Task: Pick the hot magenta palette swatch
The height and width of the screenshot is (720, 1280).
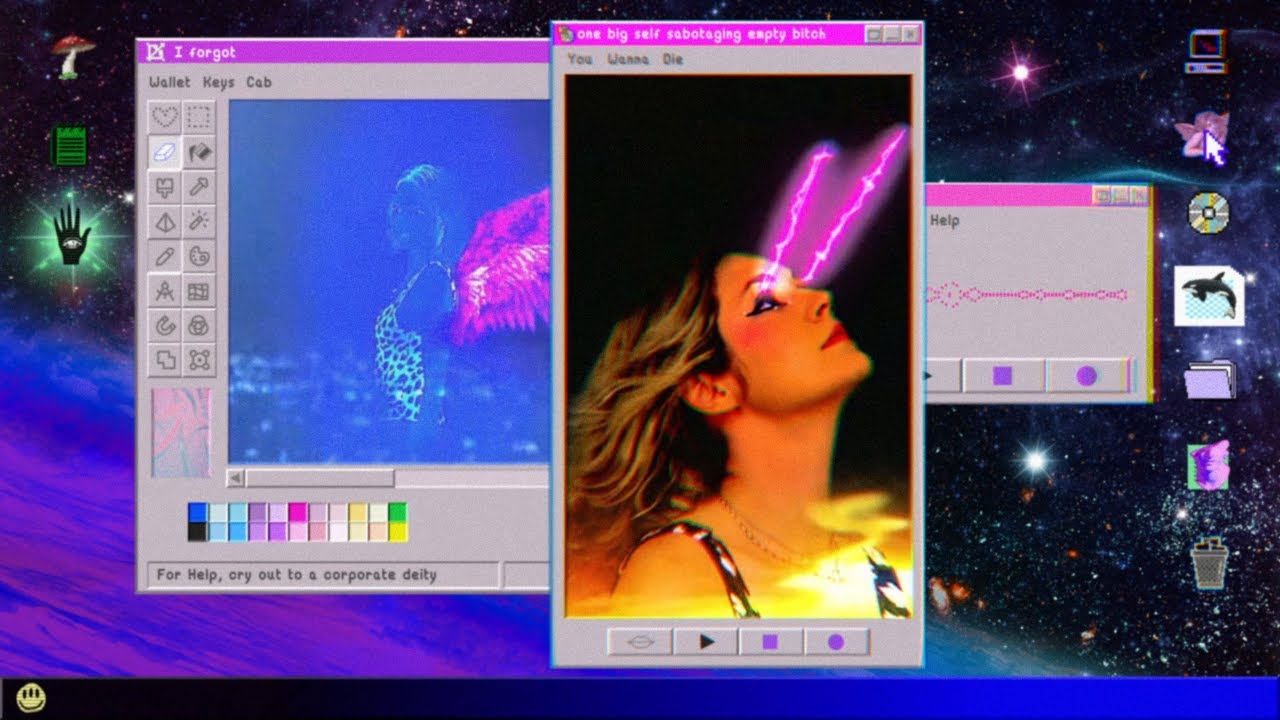Action: pyautogui.click(x=298, y=512)
